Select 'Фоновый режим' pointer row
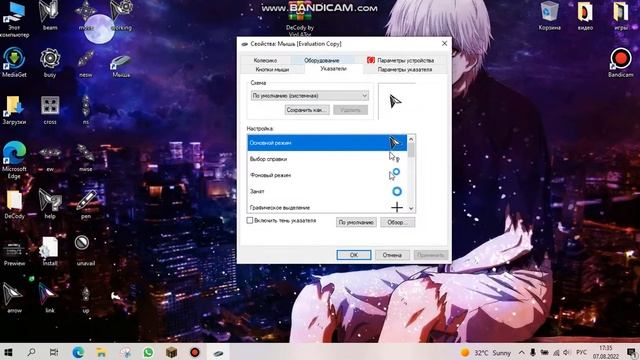The image size is (640, 360). coord(327,175)
